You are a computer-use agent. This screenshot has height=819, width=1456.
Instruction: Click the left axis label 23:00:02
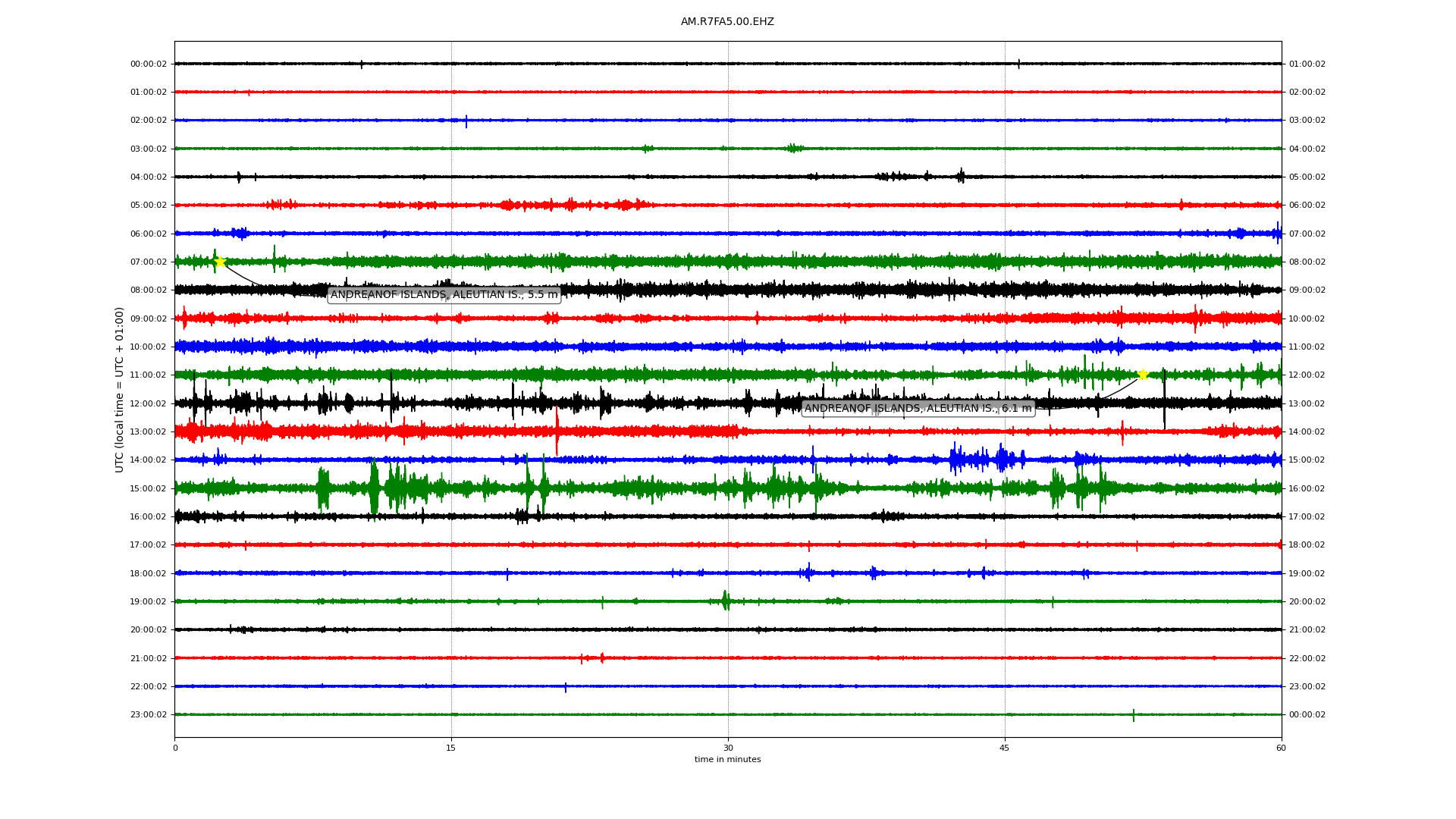pos(149,715)
